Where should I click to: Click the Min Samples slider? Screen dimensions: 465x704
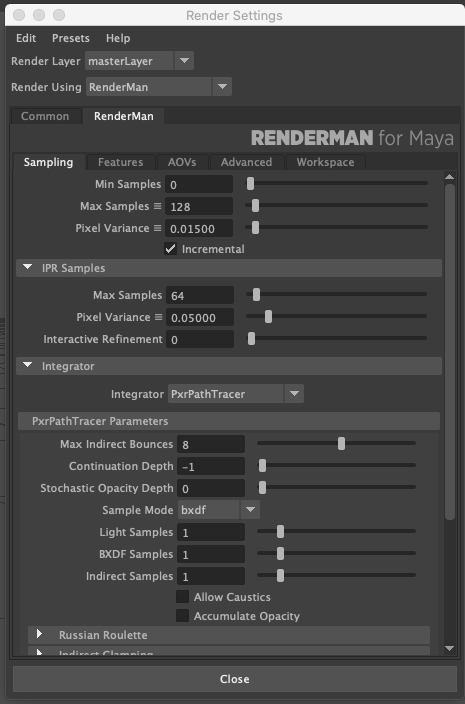click(336, 183)
